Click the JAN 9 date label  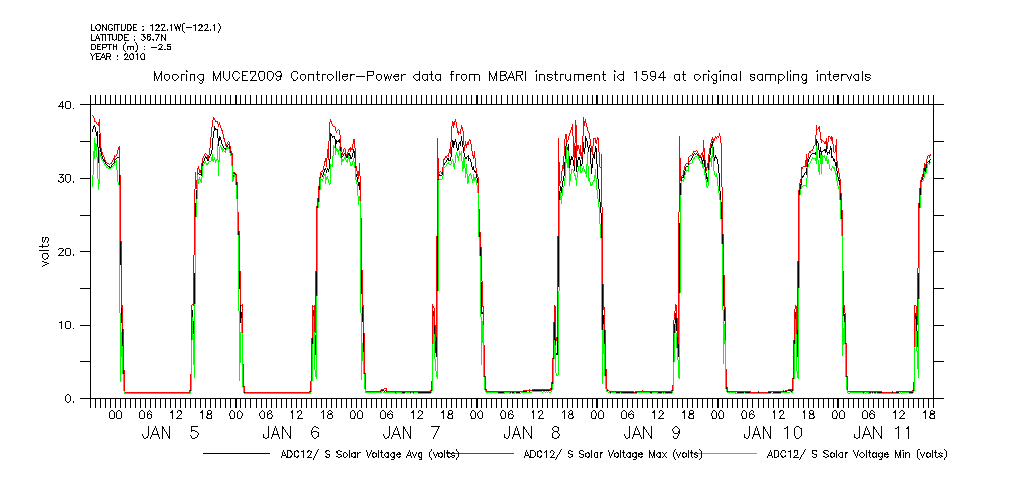pos(652,433)
